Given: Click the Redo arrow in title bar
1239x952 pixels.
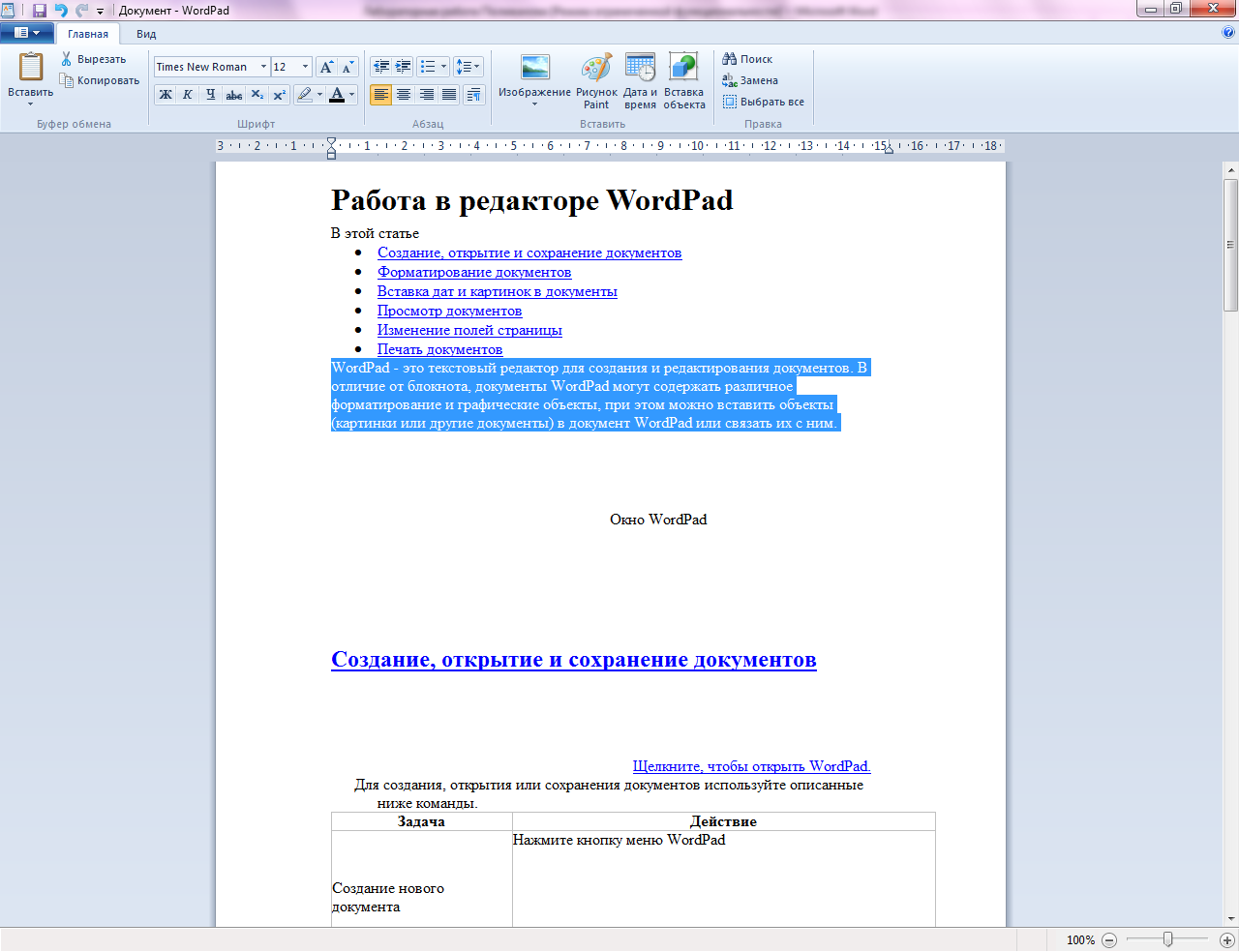Looking at the screenshot, I should pyautogui.click(x=81, y=11).
